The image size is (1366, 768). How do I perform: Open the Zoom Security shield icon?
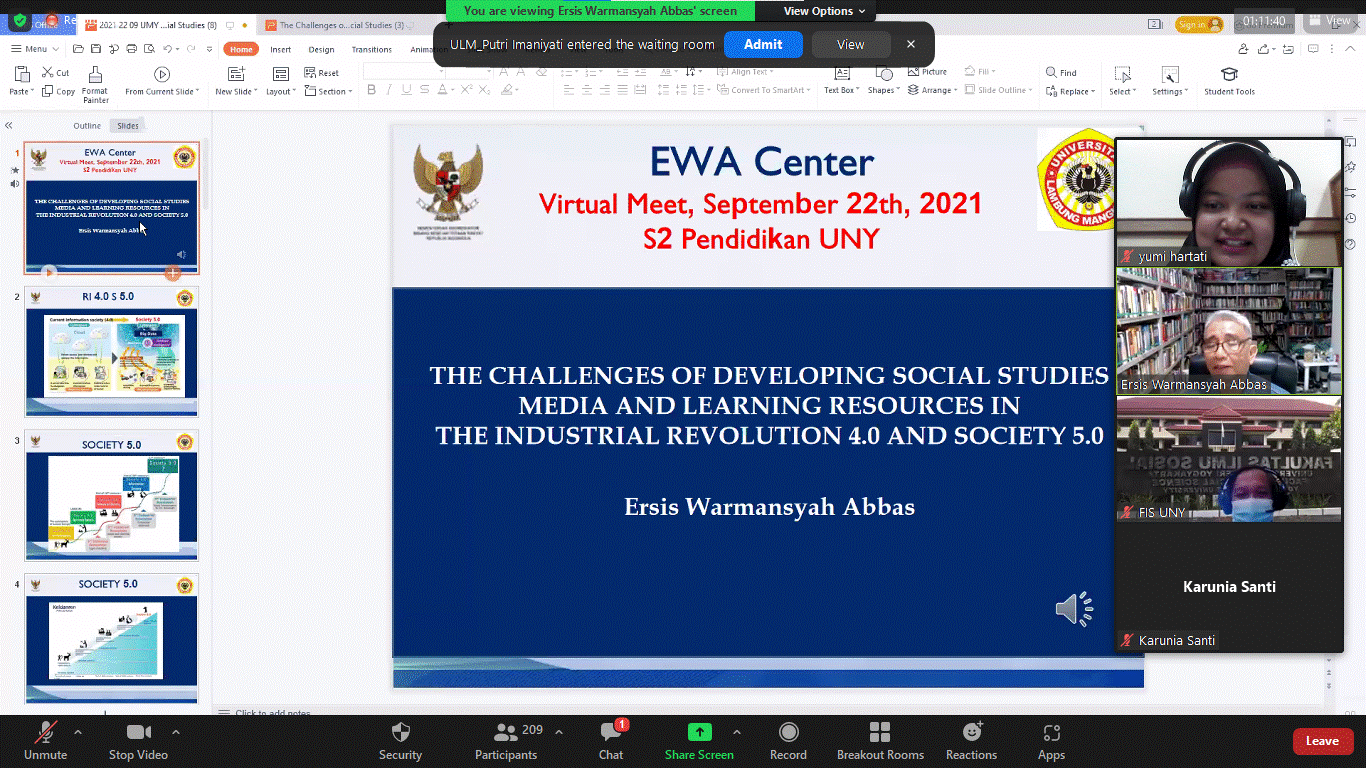(x=400, y=733)
